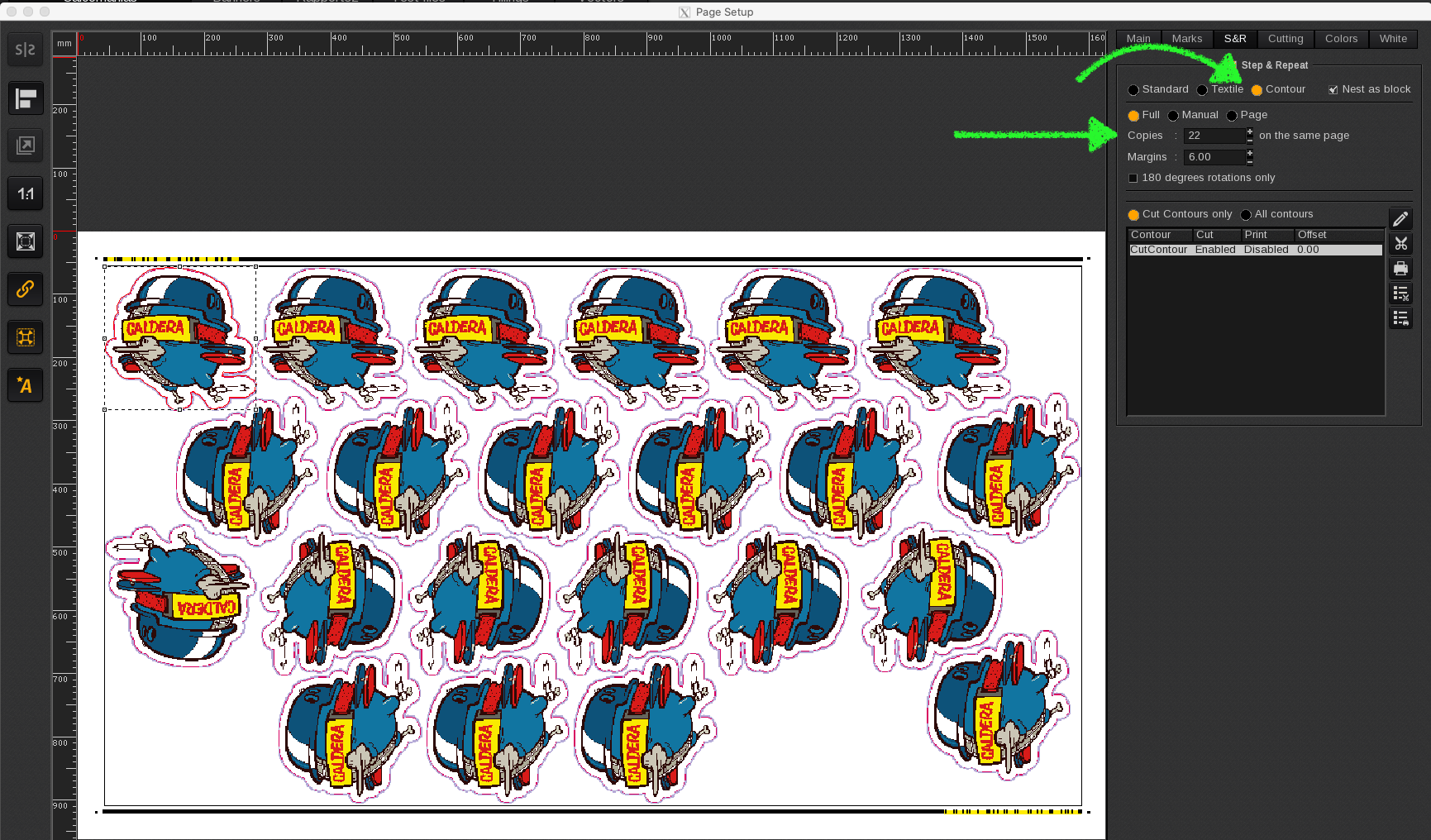This screenshot has height=840, width=1431.
Task: Enable the Nest as block checkbox
Action: 1333,88
